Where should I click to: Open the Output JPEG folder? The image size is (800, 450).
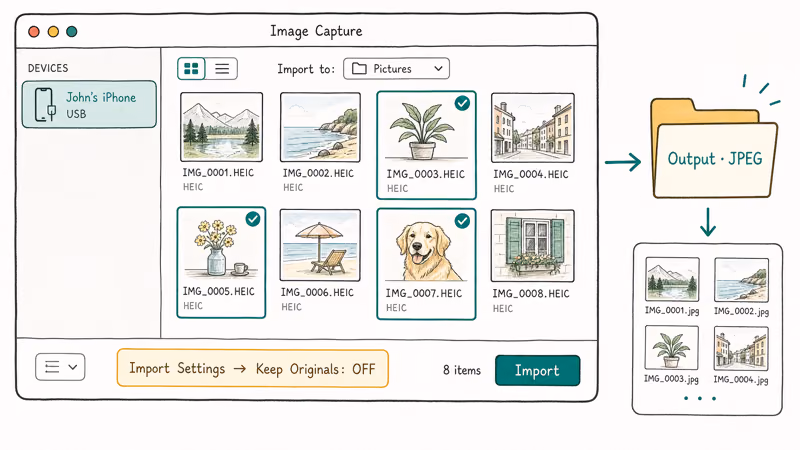[714, 149]
